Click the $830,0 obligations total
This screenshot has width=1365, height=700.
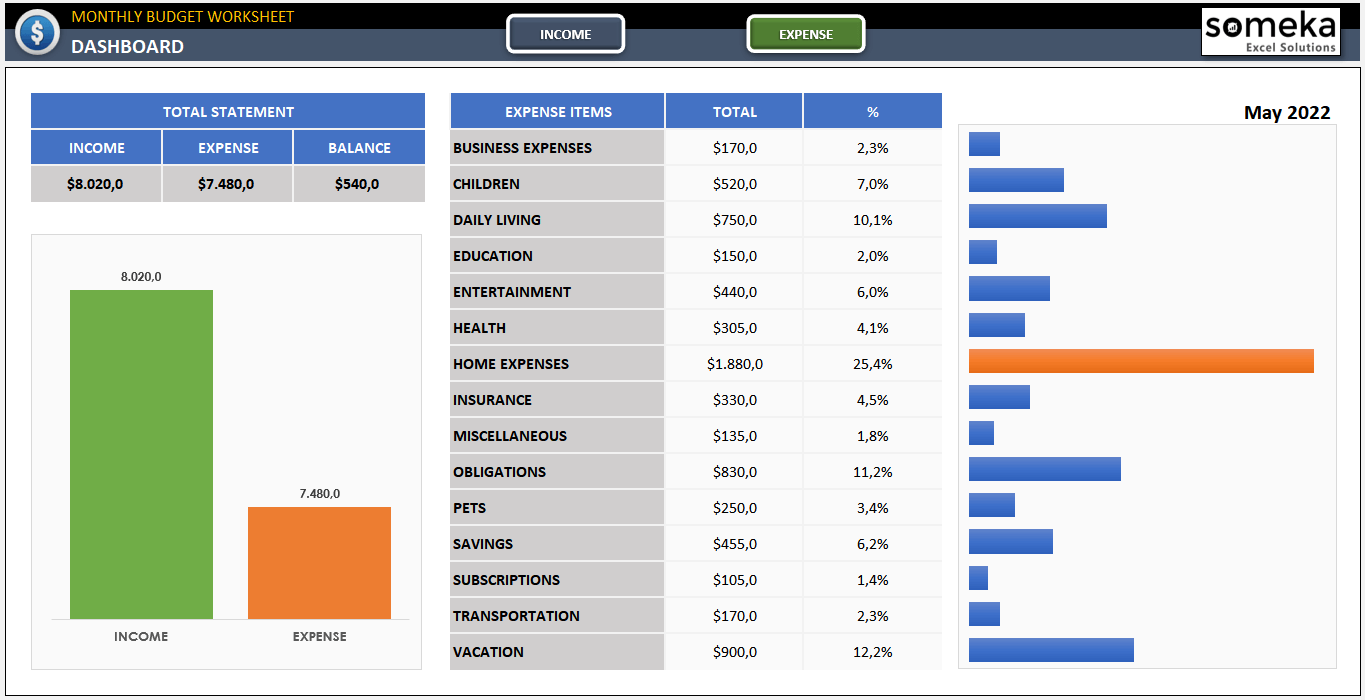click(735, 472)
